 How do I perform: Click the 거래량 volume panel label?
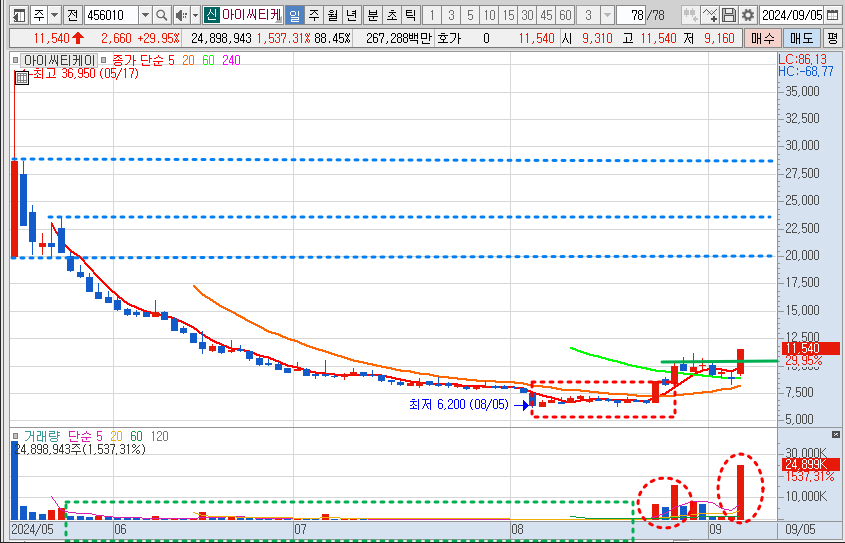pyautogui.click(x=43, y=436)
